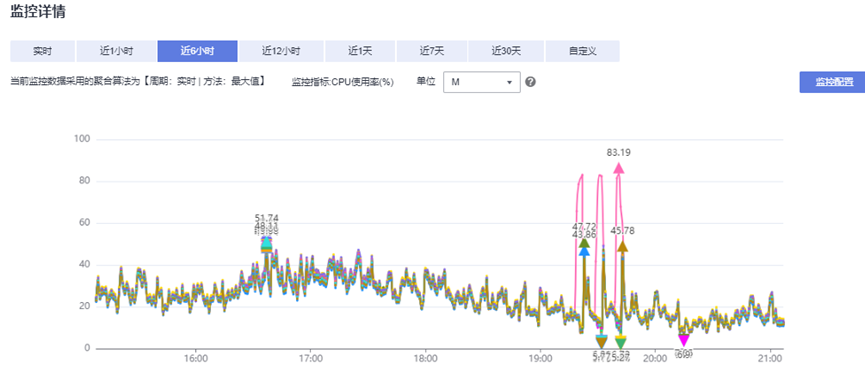
Task: Switch to the 近1小时 tab
Action: tap(116, 51)
